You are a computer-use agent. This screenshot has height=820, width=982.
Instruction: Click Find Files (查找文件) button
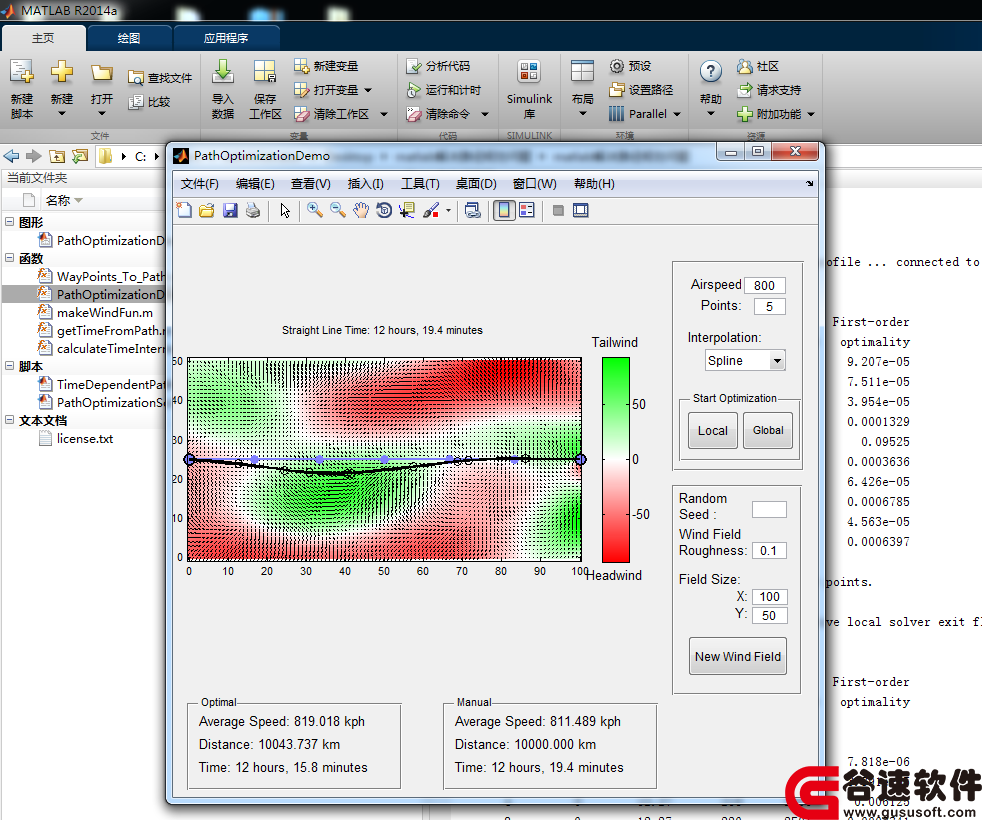click(160, 78)
